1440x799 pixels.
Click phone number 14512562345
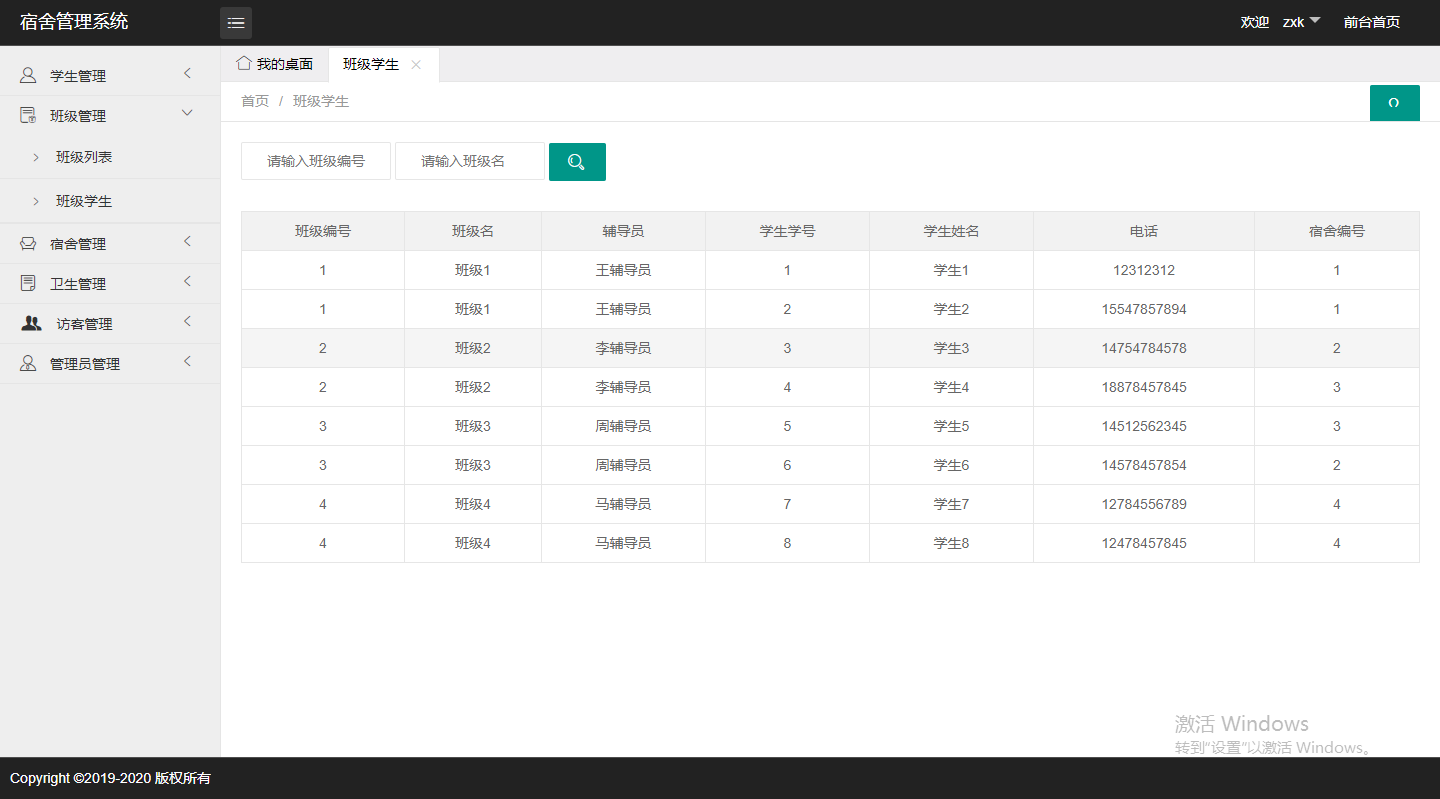[x=1144, y=426]
